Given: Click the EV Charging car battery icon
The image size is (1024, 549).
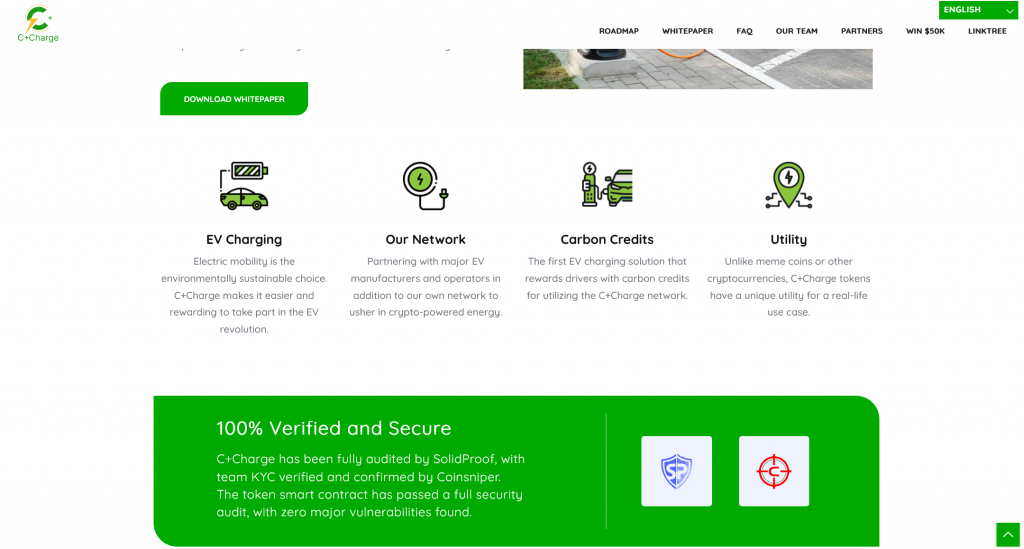Looking at the screenshot, I should [244, 186].
